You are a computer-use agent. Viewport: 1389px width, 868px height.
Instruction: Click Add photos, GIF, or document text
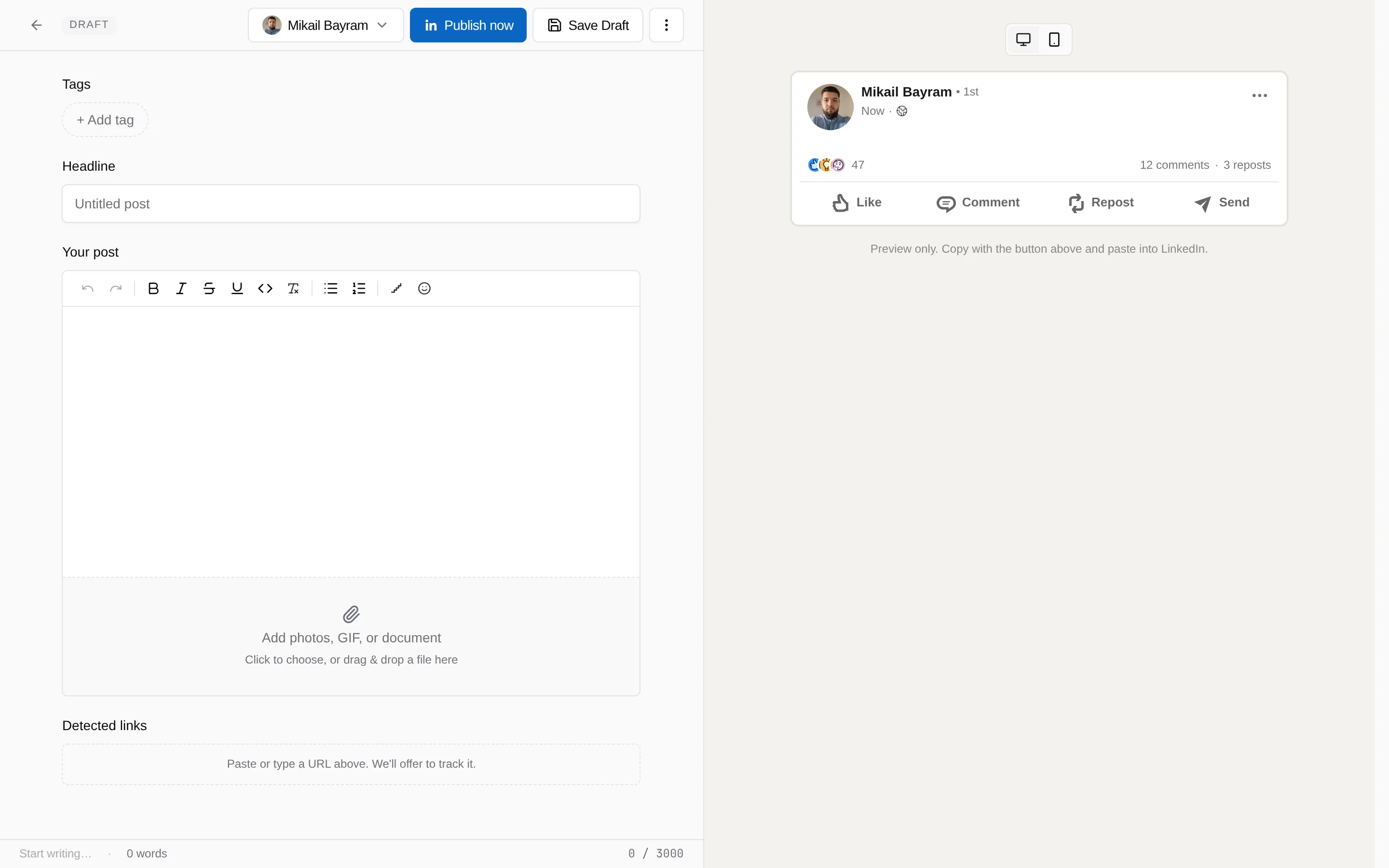[351, 638]
